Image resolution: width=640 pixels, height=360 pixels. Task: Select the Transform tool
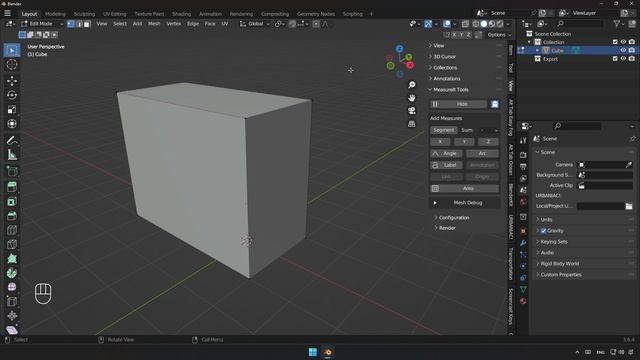(12, 123)
